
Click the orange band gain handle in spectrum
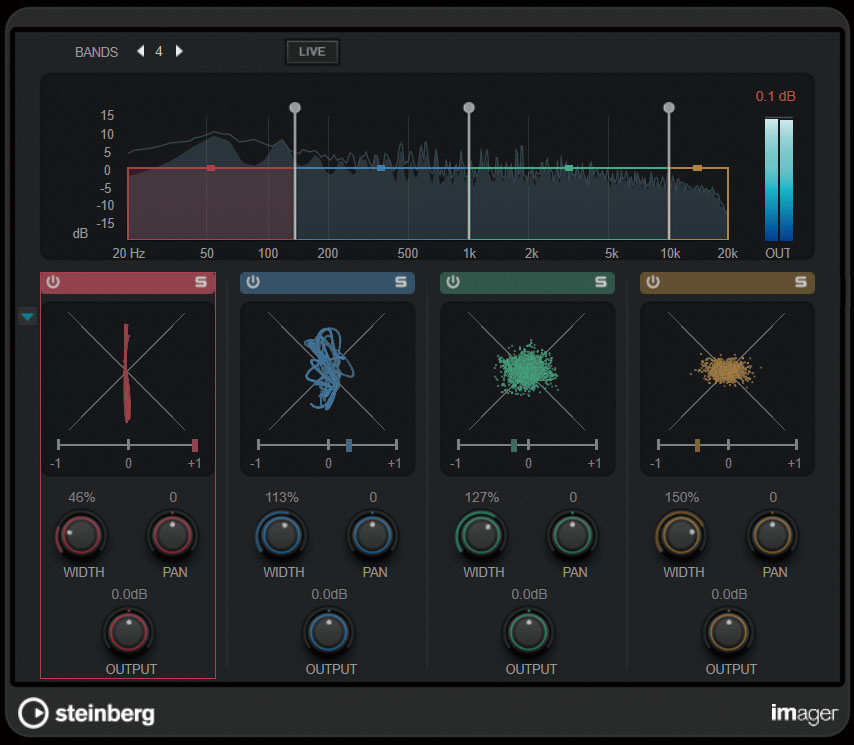pos(697,168)
